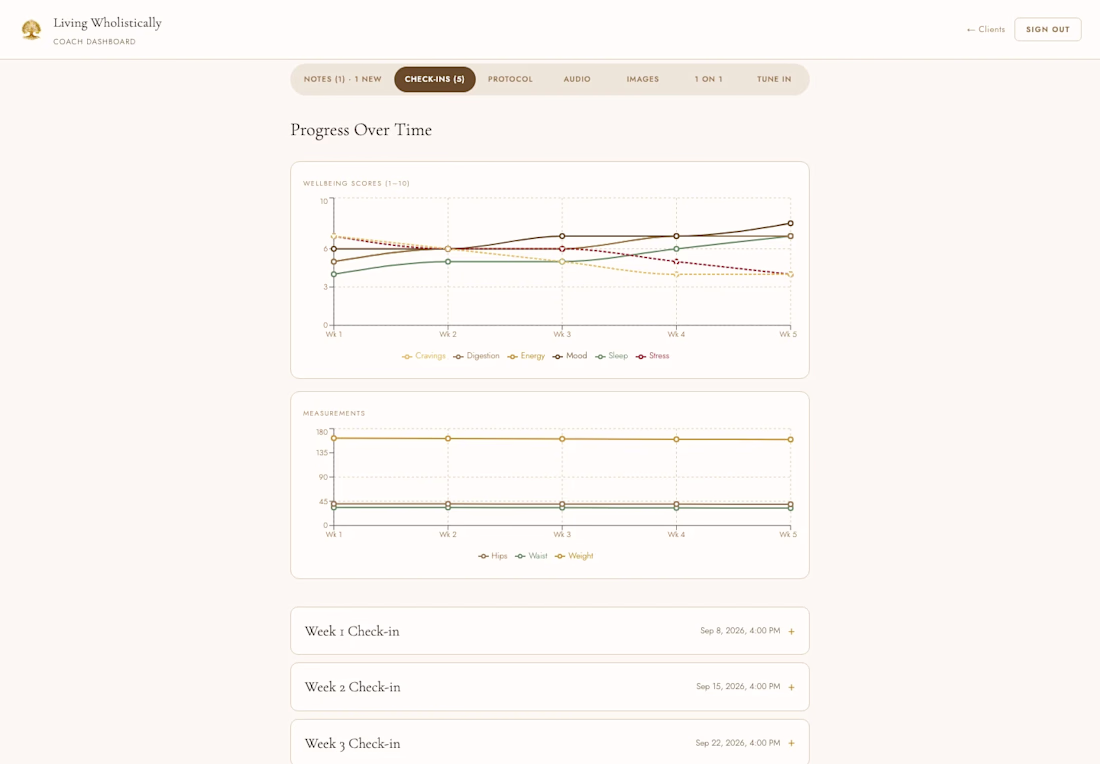Viewport: 1100px width, 764px height.
Task: Hide the Sleep series via its legend
Action: pyautogui.click(x=612, y=356)
